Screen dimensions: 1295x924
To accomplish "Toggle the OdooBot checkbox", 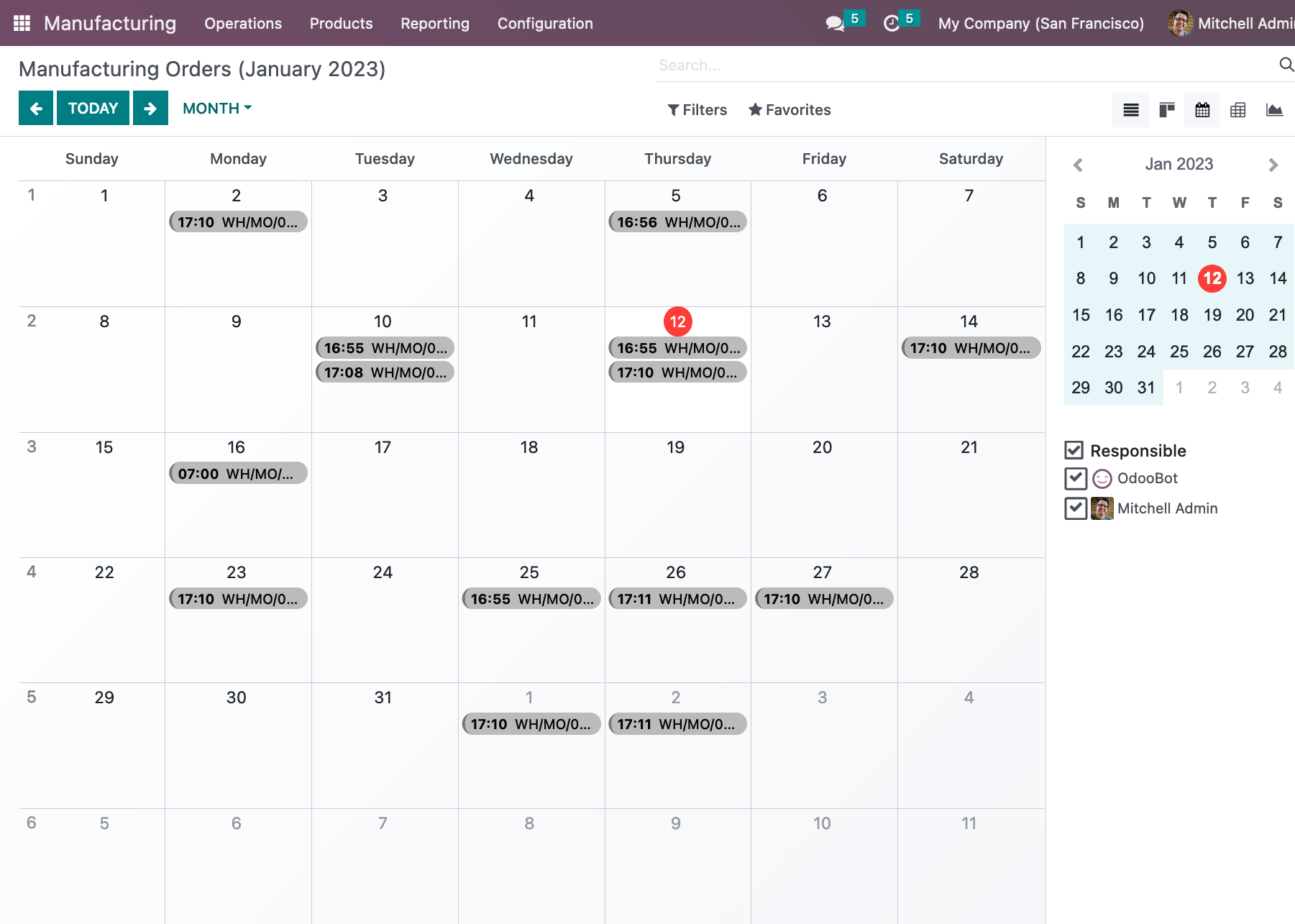I will tap(1076, 478).
